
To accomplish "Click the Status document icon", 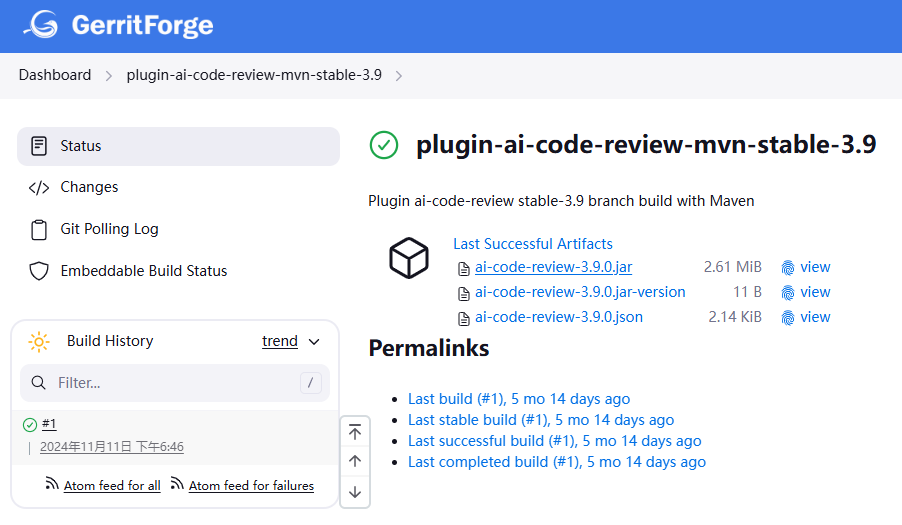I will pyautogui.click(x=39, y=146).
